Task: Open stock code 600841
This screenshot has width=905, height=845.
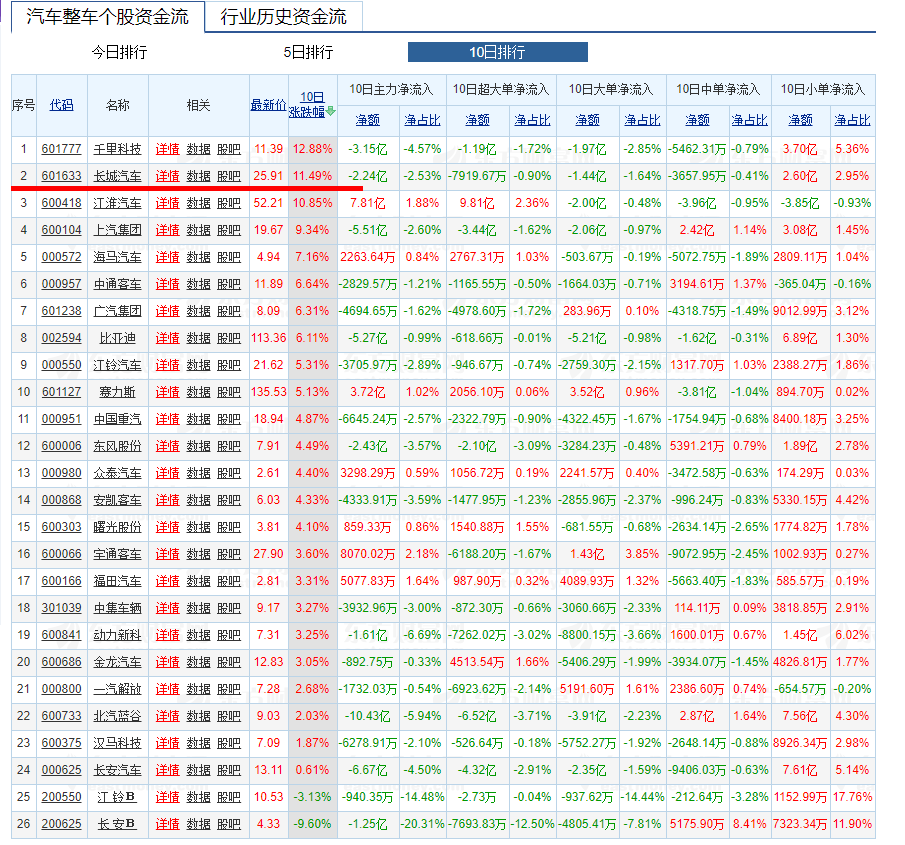Action: (x=61, y=635)
